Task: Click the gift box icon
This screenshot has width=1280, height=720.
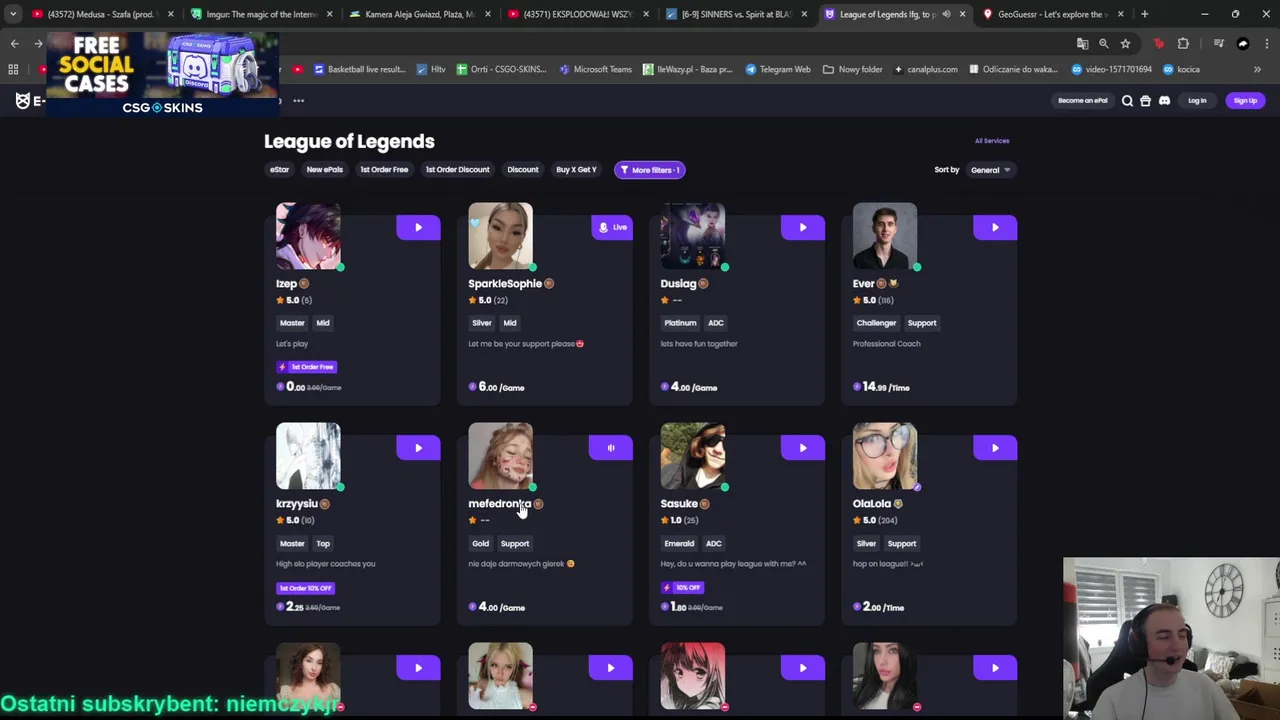Action: click(x=1146, y=101)
